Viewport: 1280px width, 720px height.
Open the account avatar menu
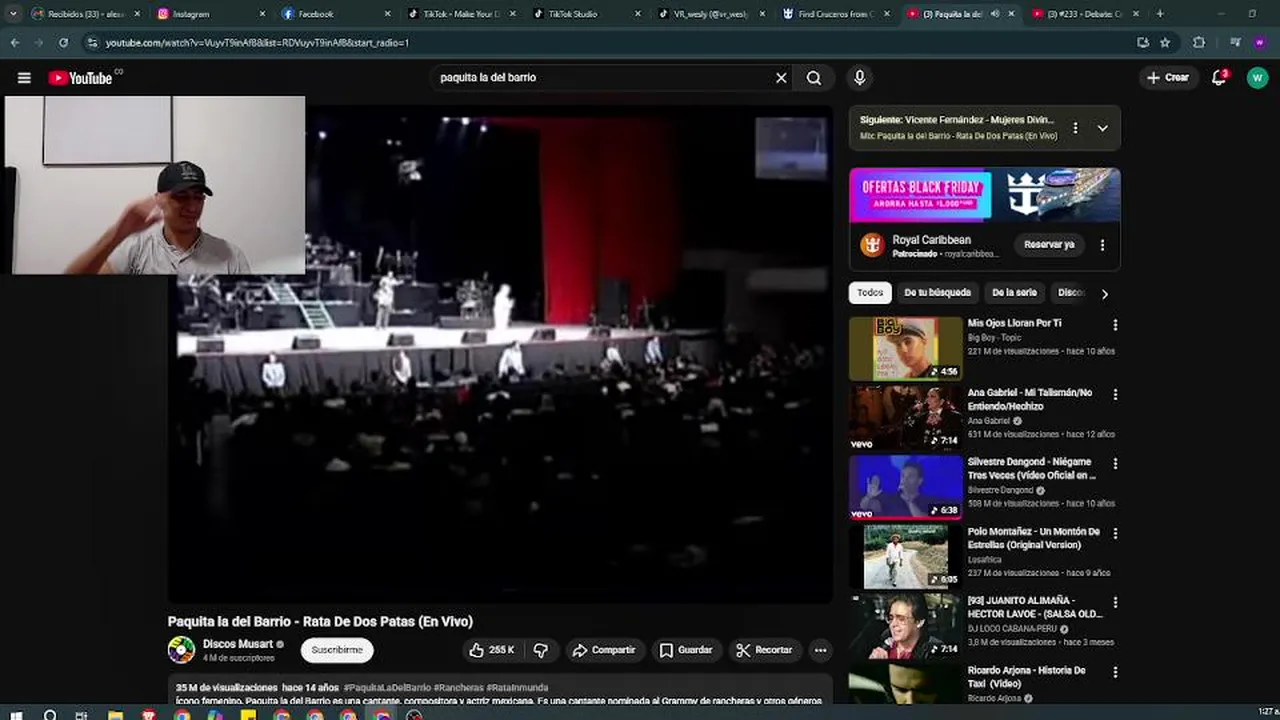coord(1257,78)
